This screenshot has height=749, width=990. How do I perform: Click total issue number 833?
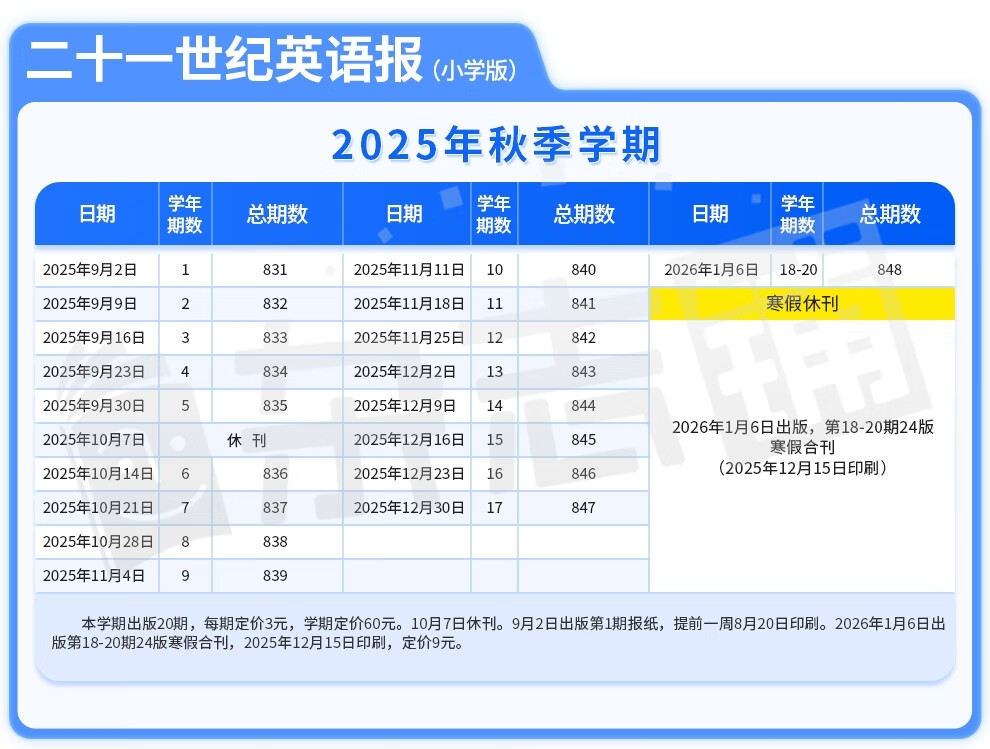(275, 338)
